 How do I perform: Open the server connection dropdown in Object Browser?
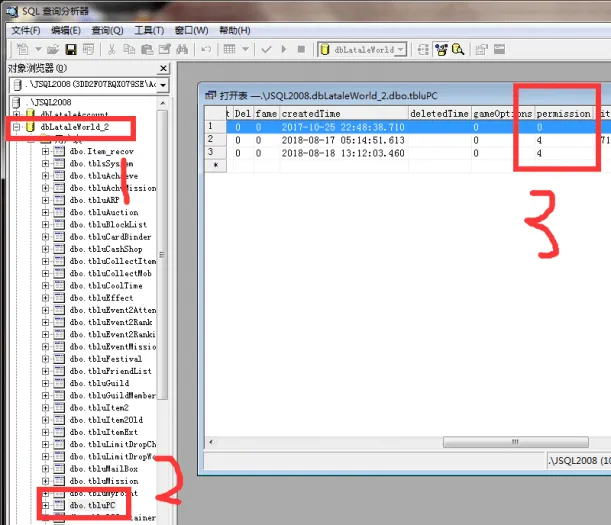coord(163,85)
